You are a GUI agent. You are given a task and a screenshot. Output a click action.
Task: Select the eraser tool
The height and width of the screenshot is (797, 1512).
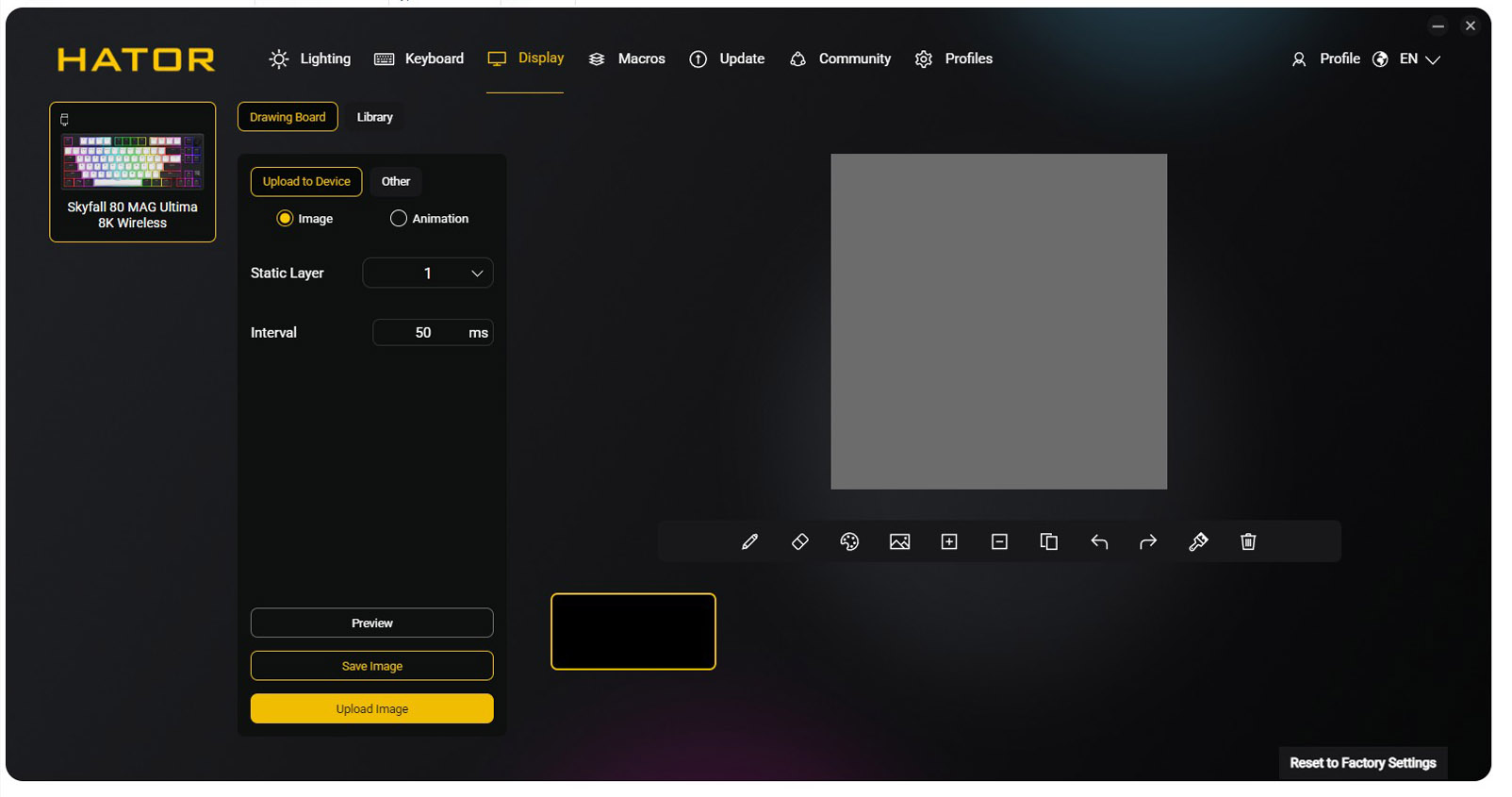799,541
